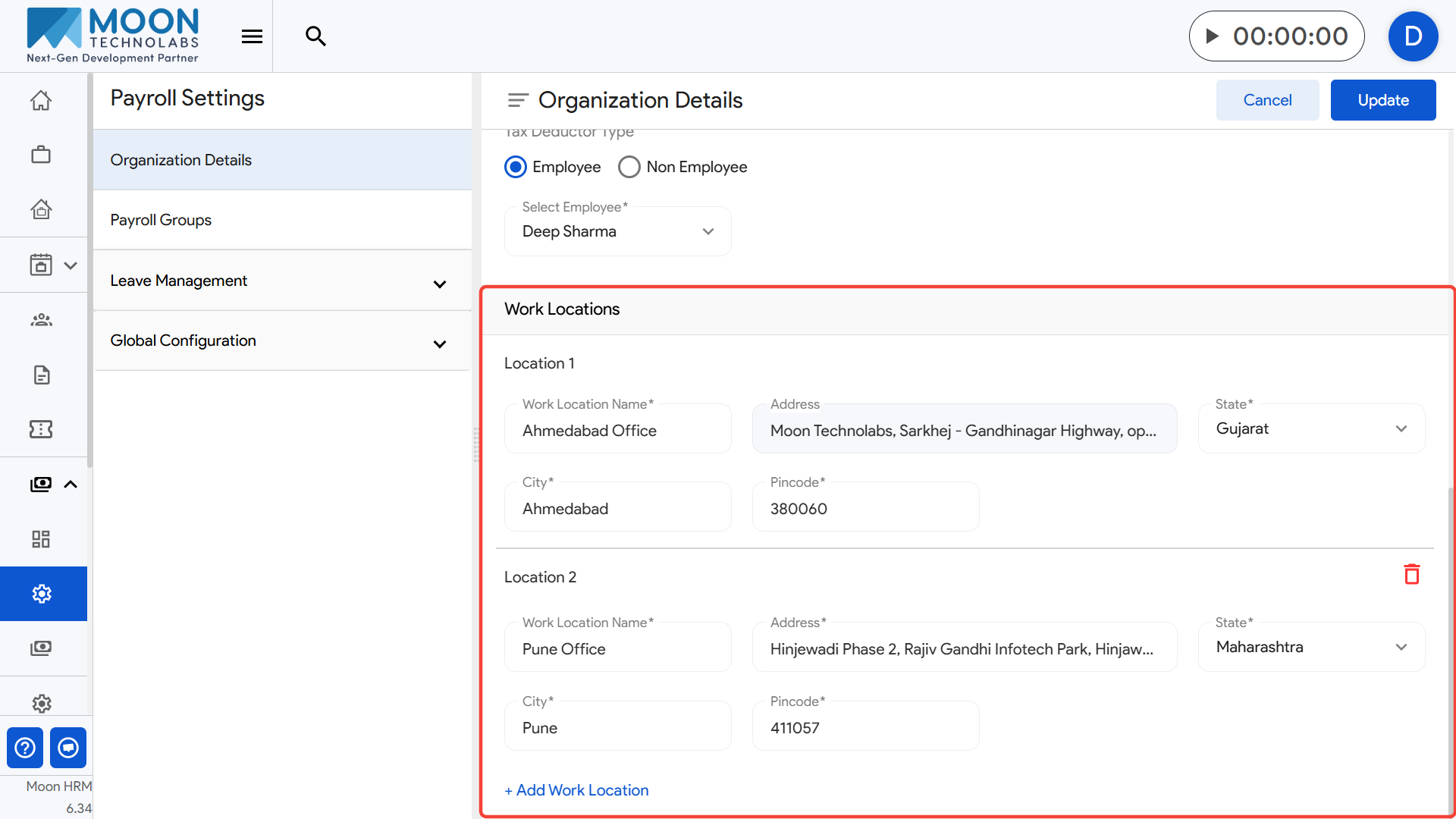
Task: Open the Gujarat state dropdown
Action: 1311,428
